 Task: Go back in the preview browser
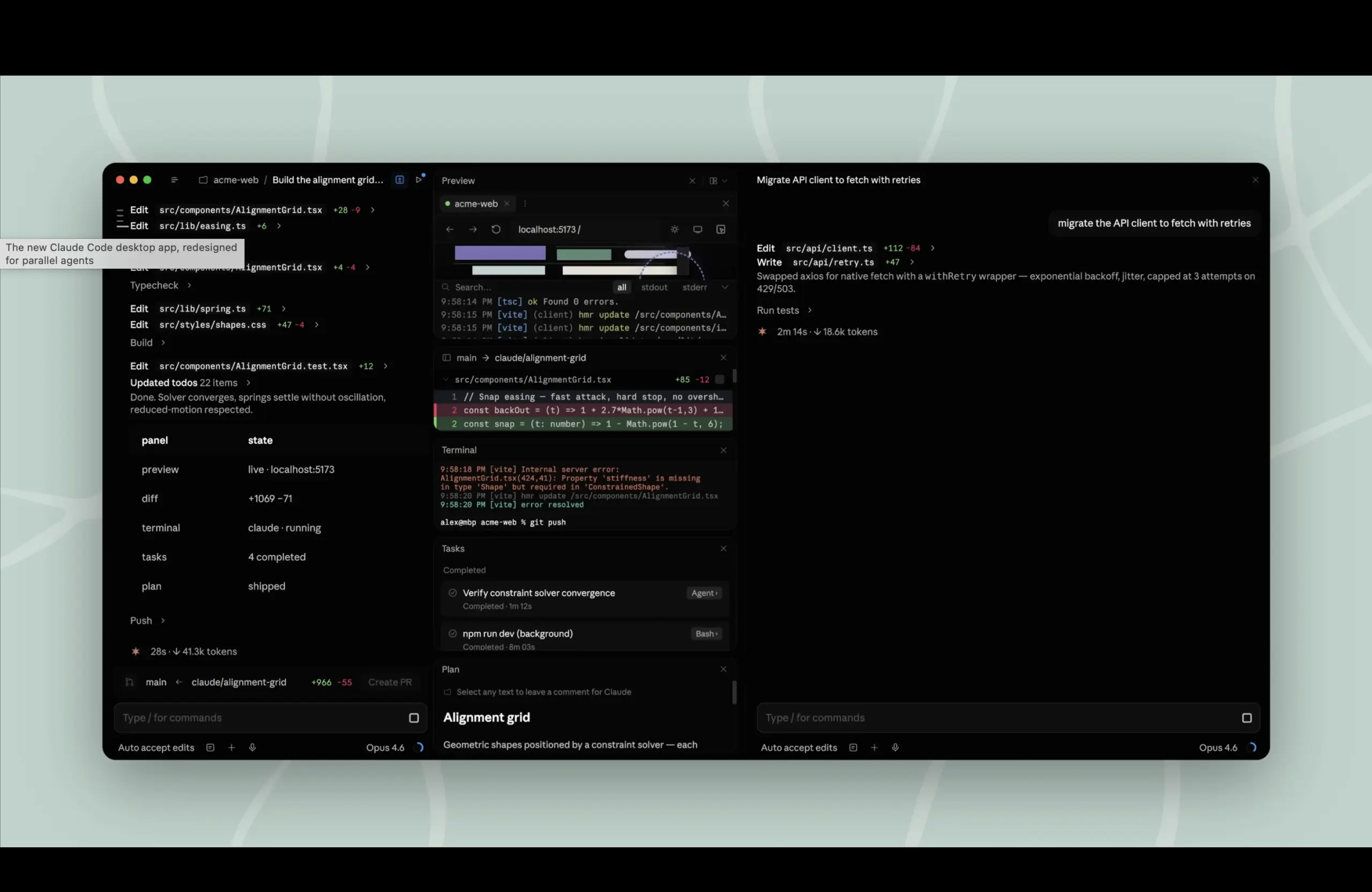pos(450,229)
